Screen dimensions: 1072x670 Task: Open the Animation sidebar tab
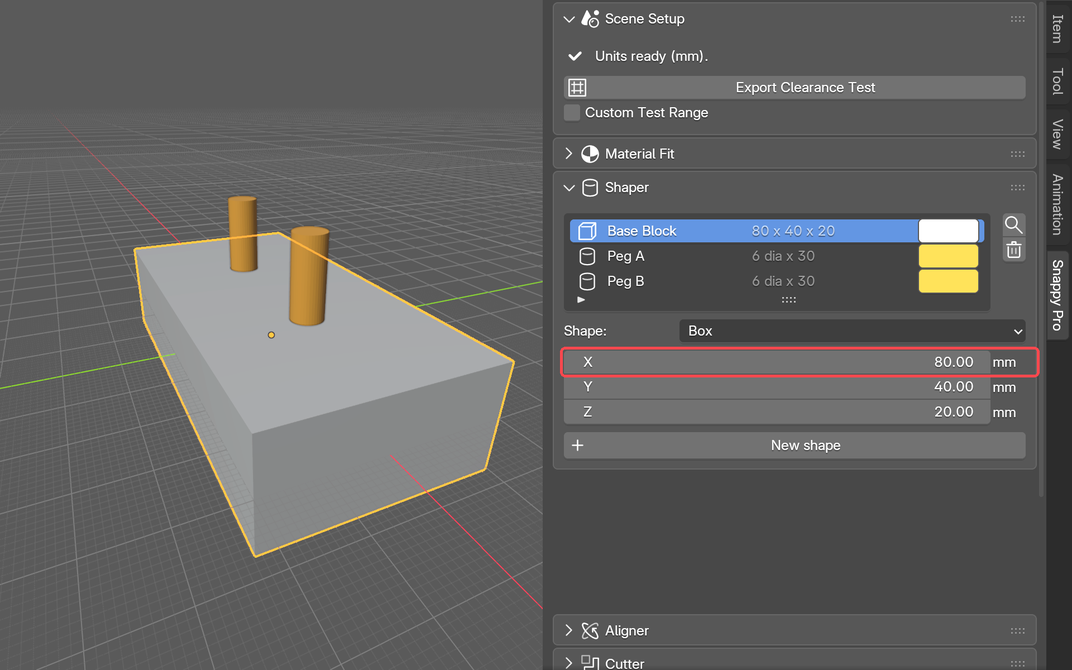coord(1058,204)
